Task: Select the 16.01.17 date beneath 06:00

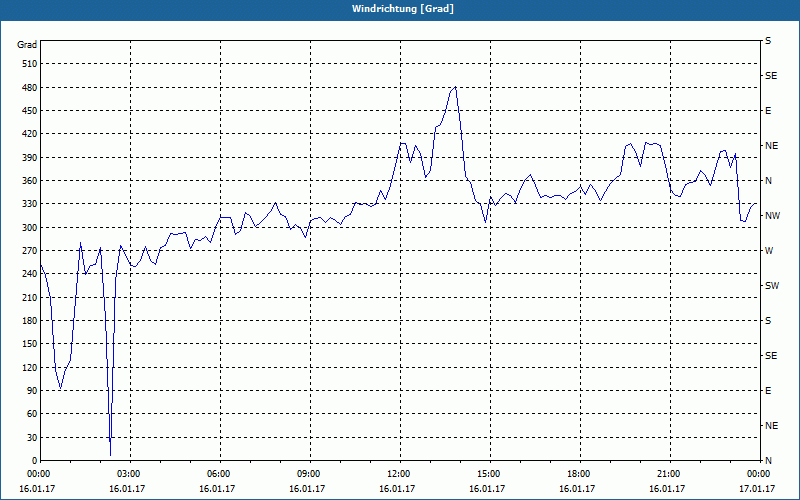Action: (217, 488)
